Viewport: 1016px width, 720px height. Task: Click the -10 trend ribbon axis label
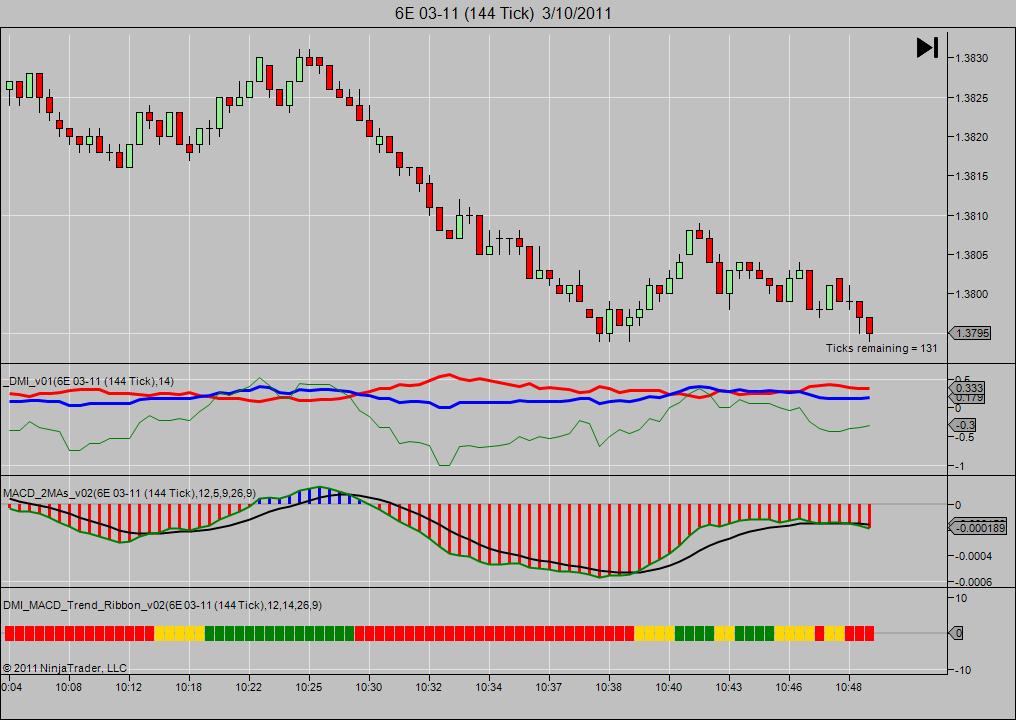pyautogui.click(x=962, y=669)
